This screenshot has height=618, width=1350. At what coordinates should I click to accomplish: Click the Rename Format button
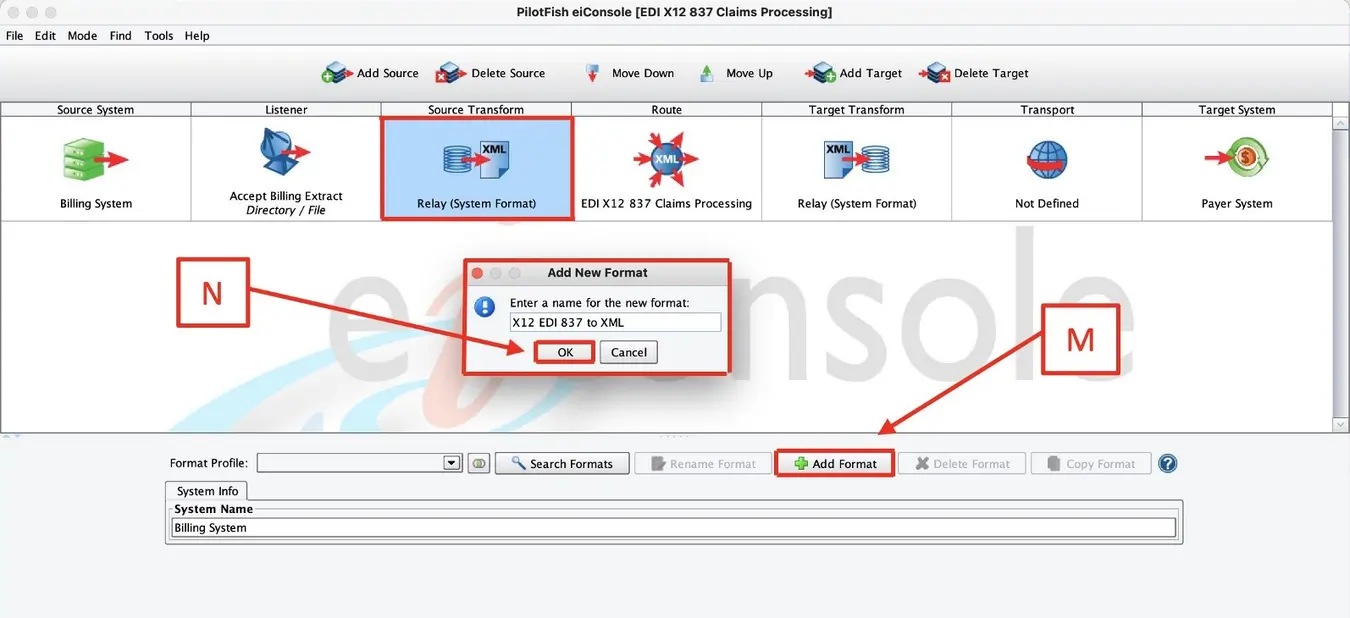pyautogui.click(x=703, y=463)
